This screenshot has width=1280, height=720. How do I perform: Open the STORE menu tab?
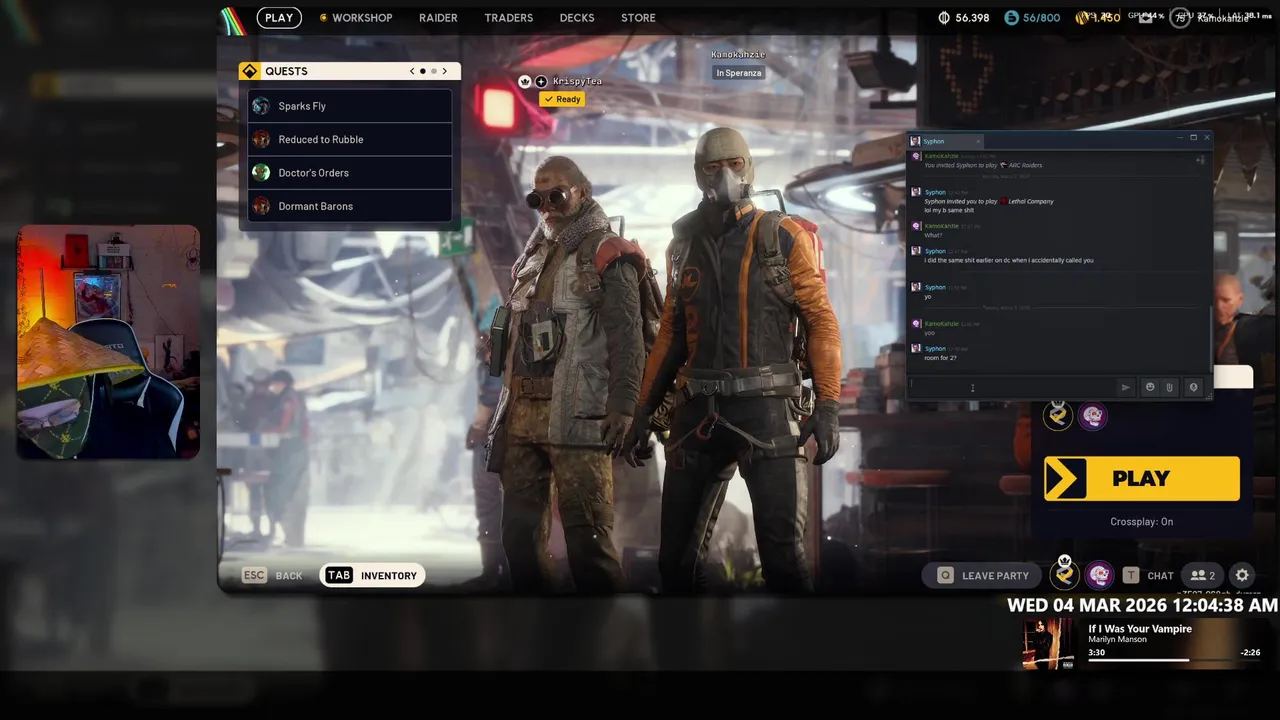tap(638, 17)
